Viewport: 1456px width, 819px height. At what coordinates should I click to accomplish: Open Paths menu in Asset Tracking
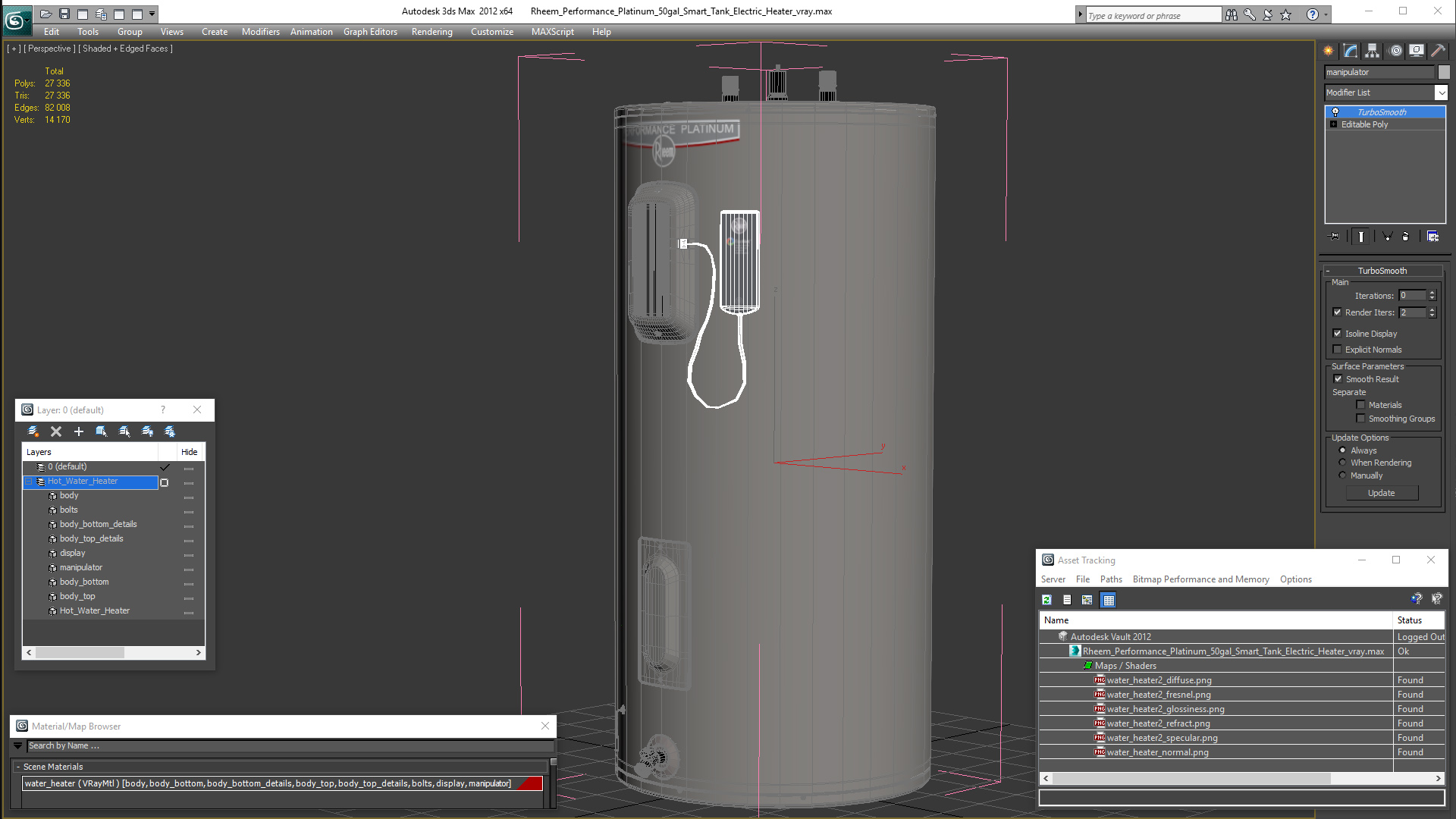pos(1111,579)
